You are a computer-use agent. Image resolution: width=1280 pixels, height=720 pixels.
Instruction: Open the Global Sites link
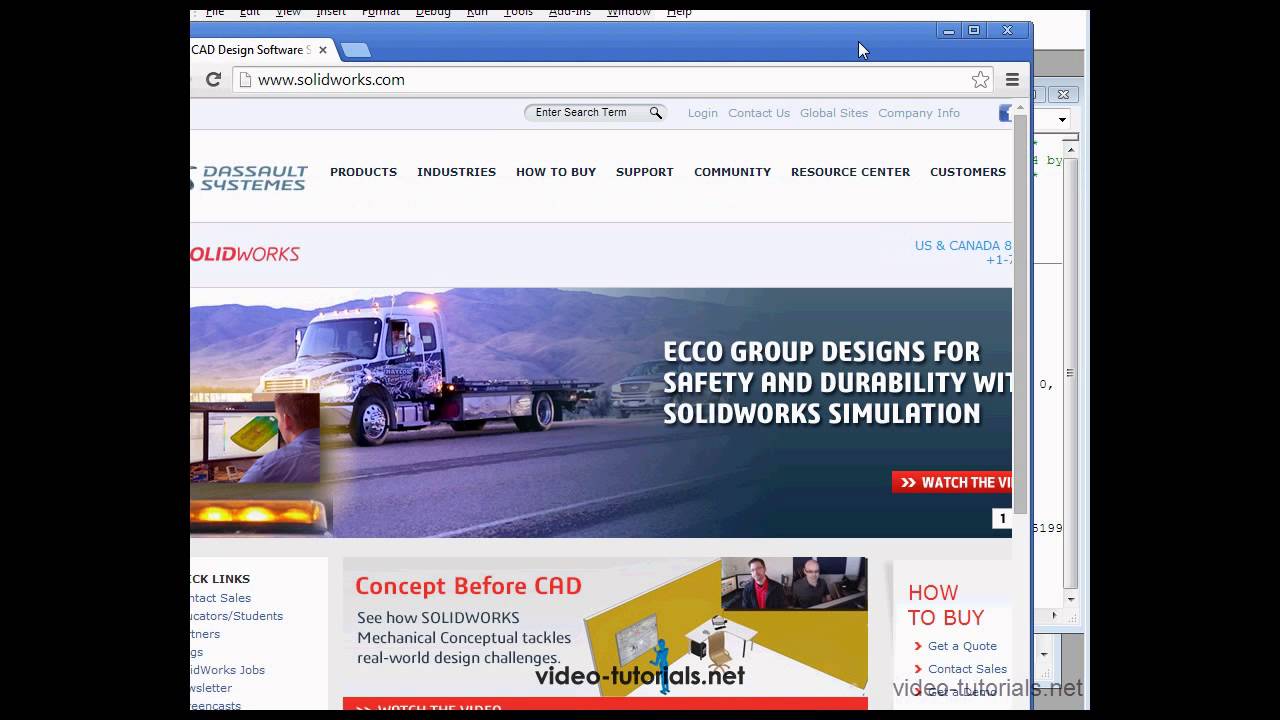click(834, 113)
